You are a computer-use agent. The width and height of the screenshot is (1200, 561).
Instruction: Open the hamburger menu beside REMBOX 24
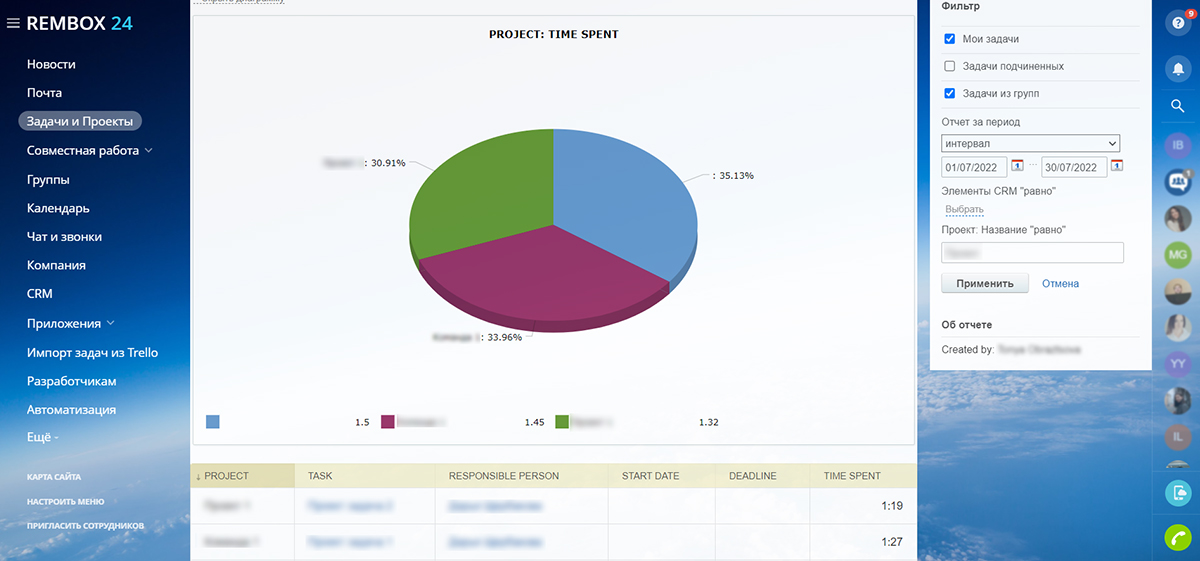[13, 22]
